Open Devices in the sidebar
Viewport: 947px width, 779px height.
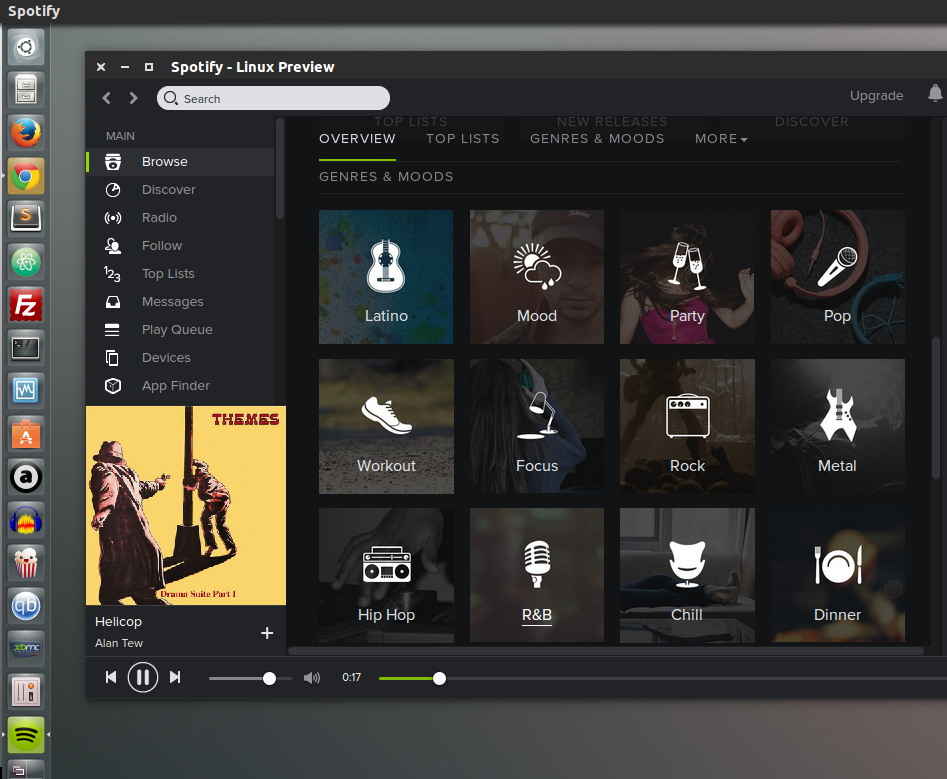click(x=180, y=357)
